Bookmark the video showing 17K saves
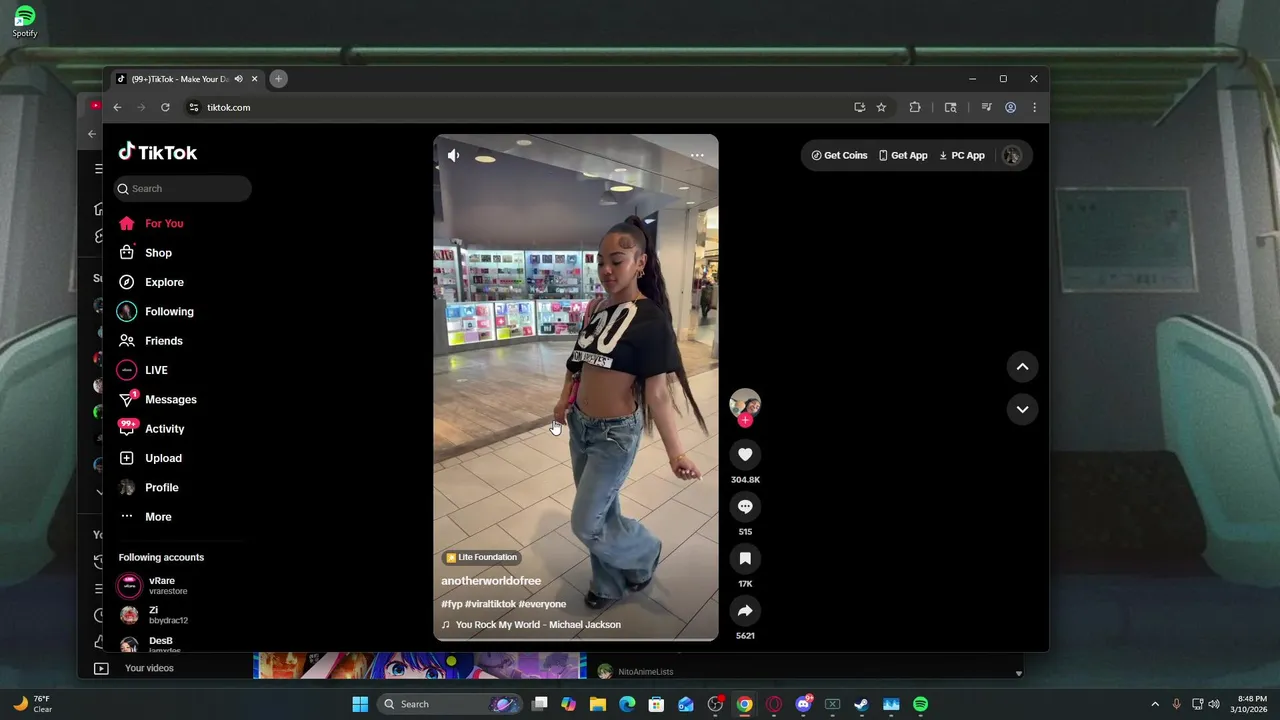 click(x=745, y=559)
